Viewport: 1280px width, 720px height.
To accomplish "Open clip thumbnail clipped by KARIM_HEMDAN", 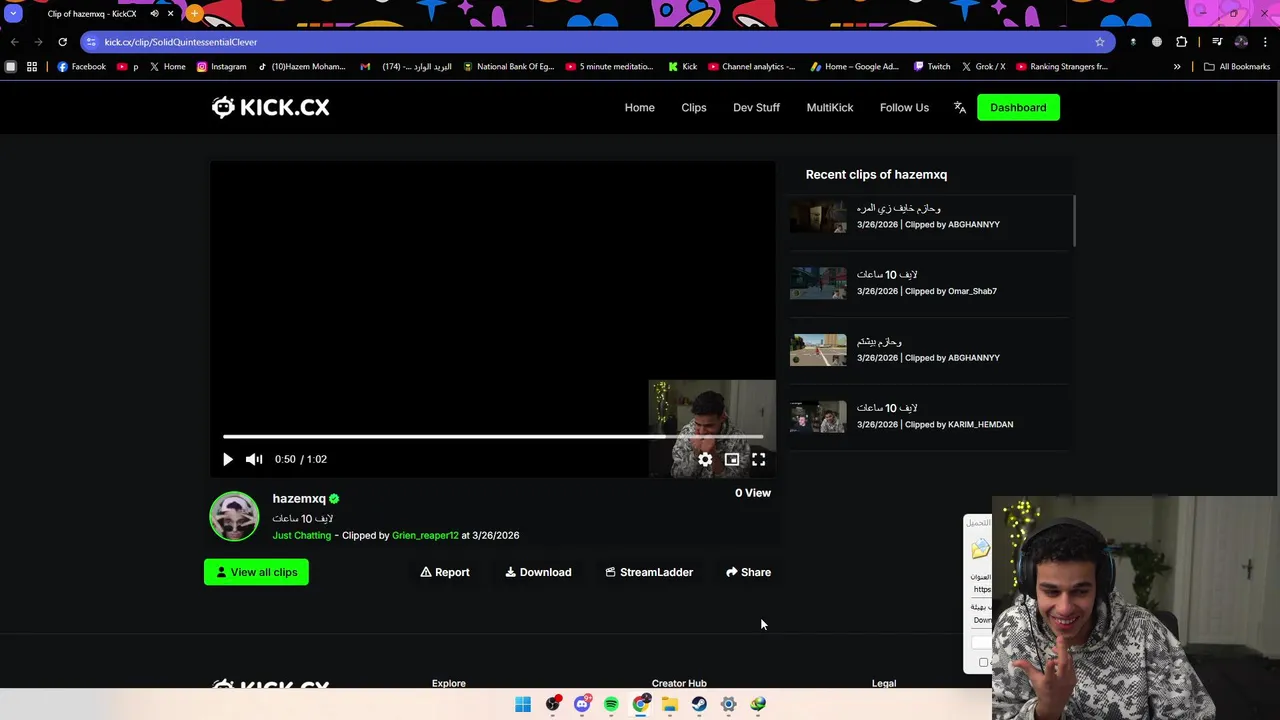I will [x=818, y=416].
